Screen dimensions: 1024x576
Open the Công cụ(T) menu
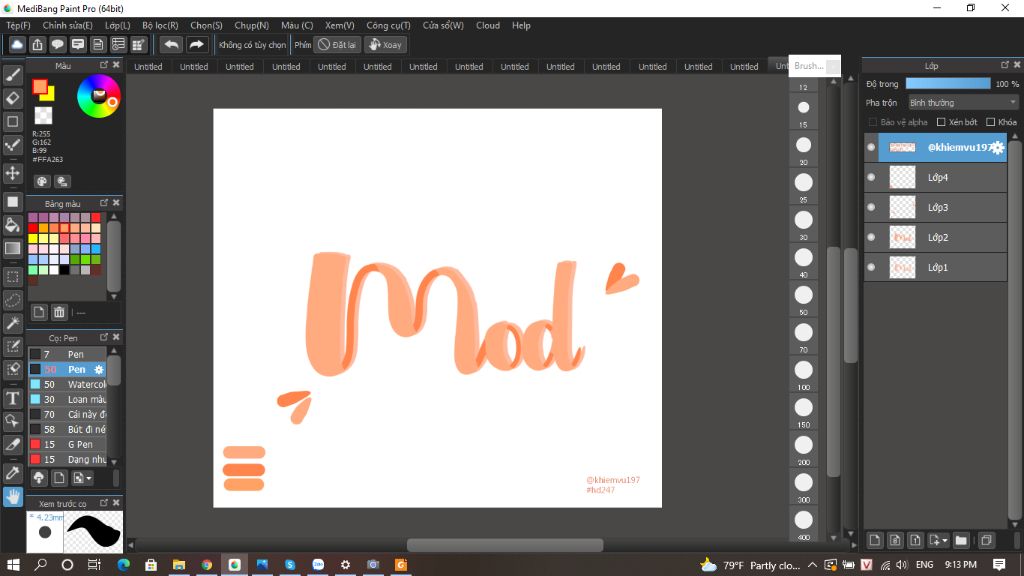point(388,25)
